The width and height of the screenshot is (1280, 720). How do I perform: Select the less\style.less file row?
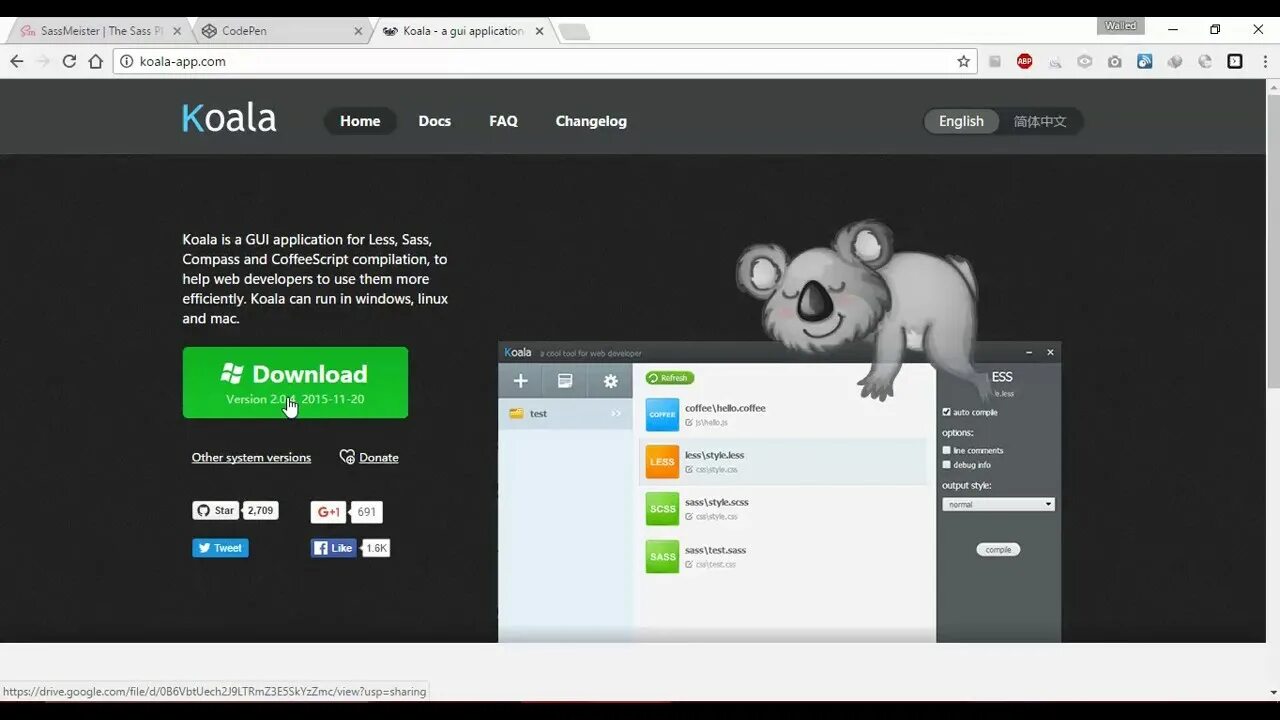(783, 462)
